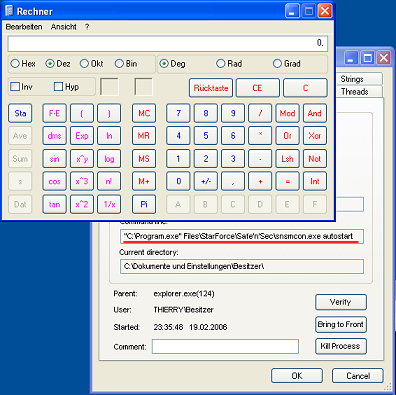This screenshot has height=395, width=396.
Task: Click the log button
Action: 109,159
